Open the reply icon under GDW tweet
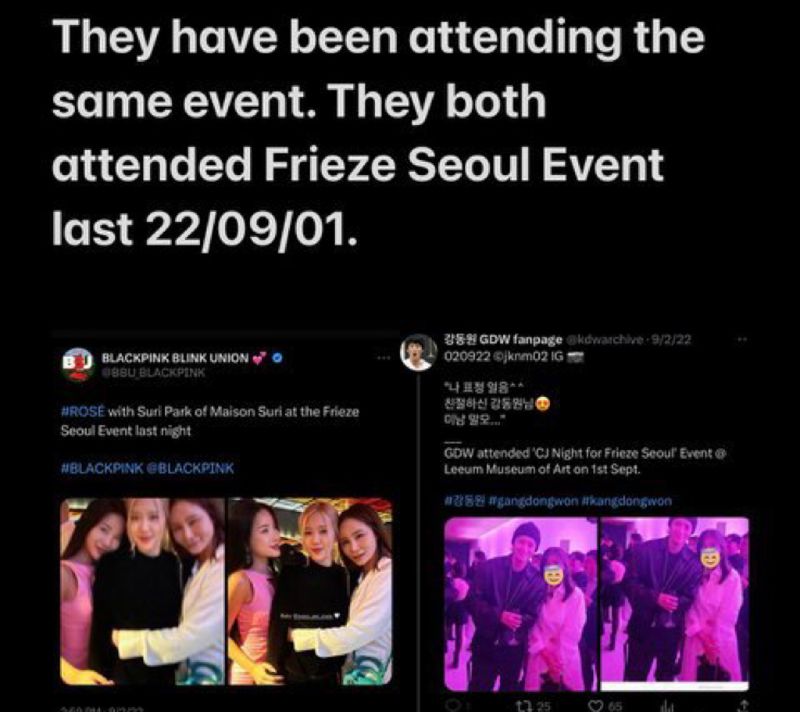 click(x=452, y=706)
